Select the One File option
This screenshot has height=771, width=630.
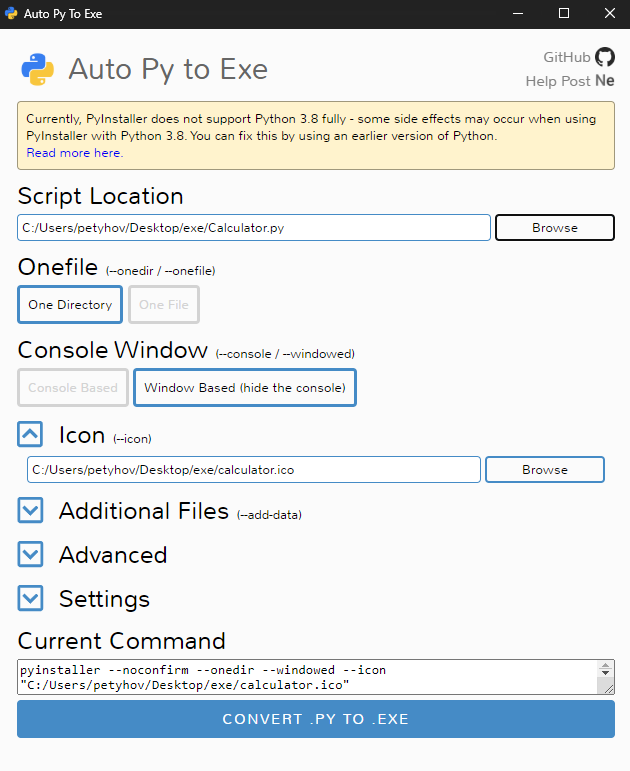[x=164, y=305]
